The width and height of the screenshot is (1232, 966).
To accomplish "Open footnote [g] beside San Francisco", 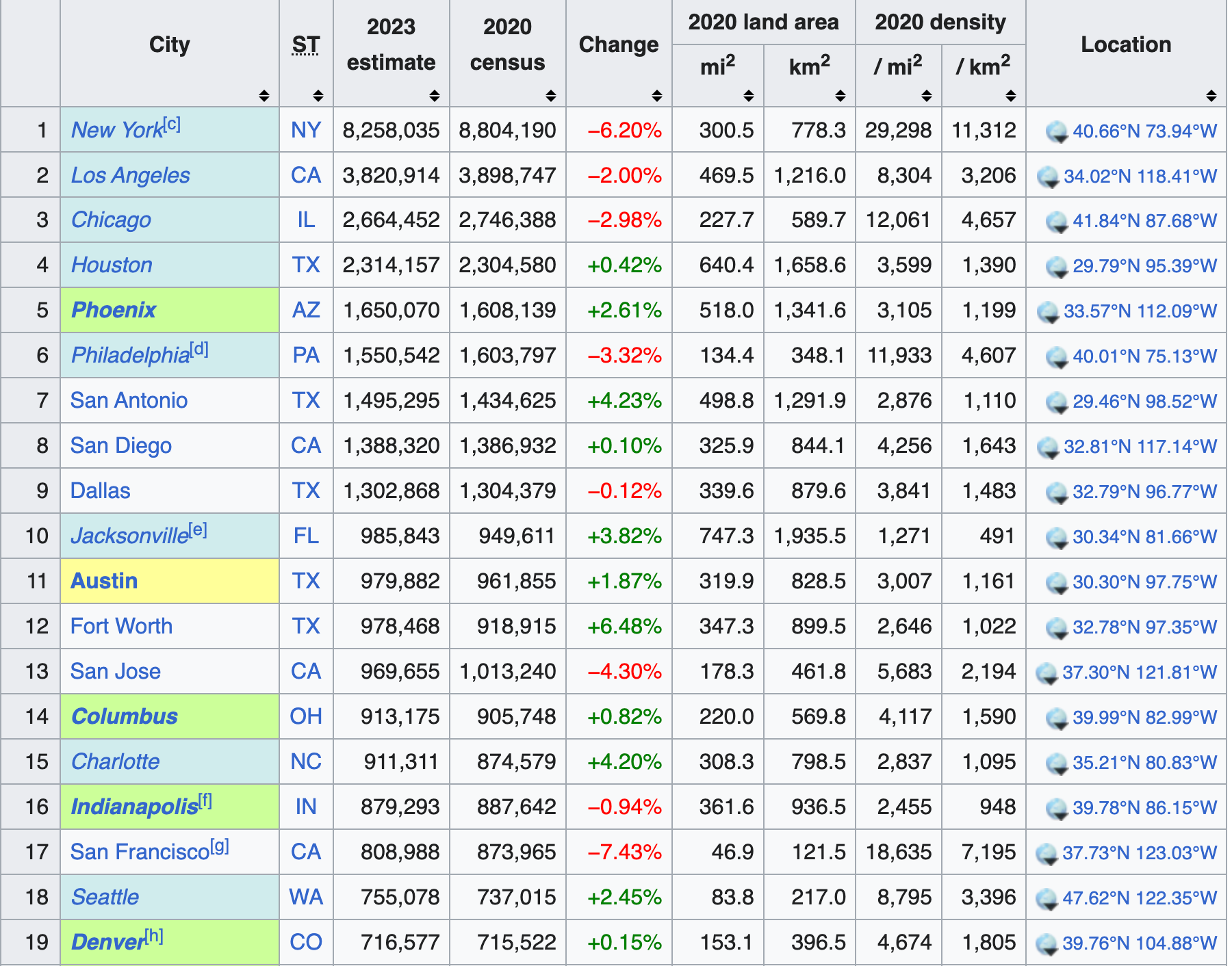I will pyautogui.click(x=220, y=846).
